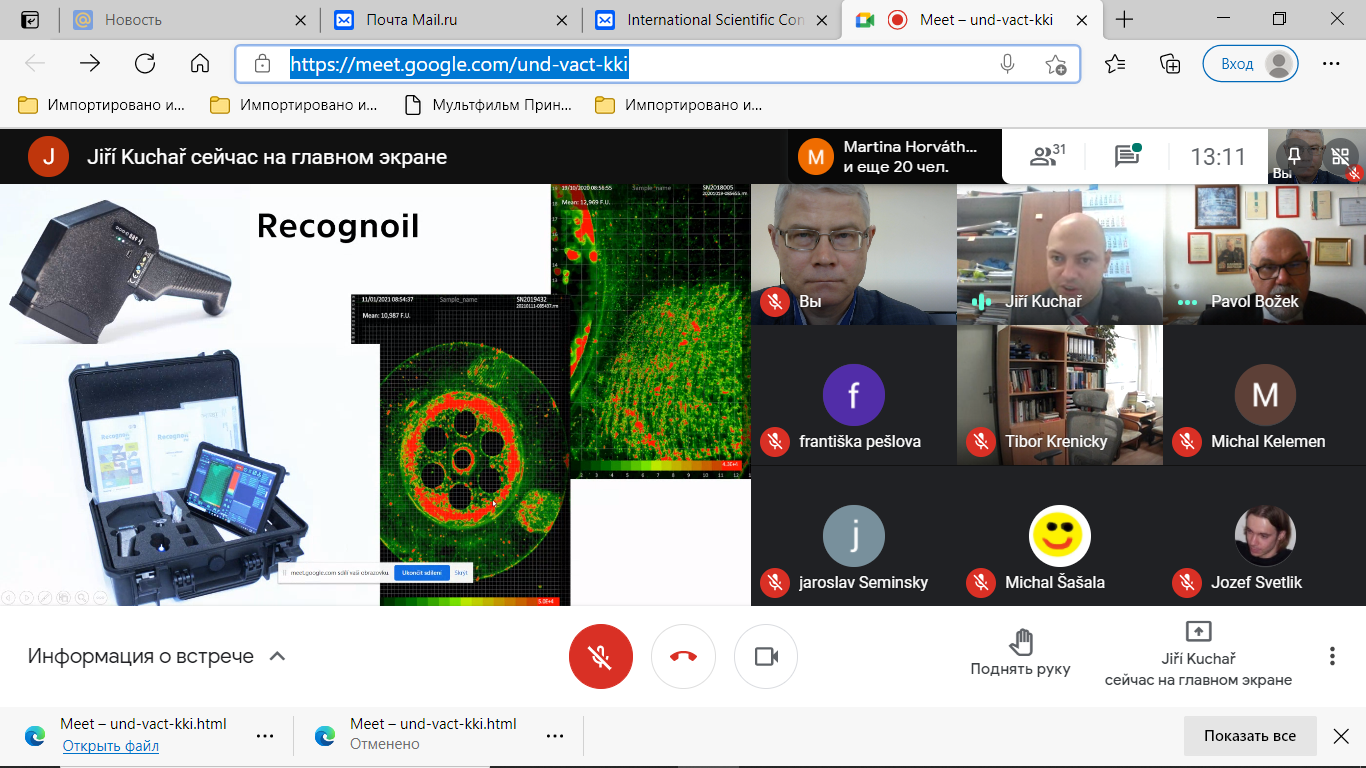Open the Collections icon

1170,64
